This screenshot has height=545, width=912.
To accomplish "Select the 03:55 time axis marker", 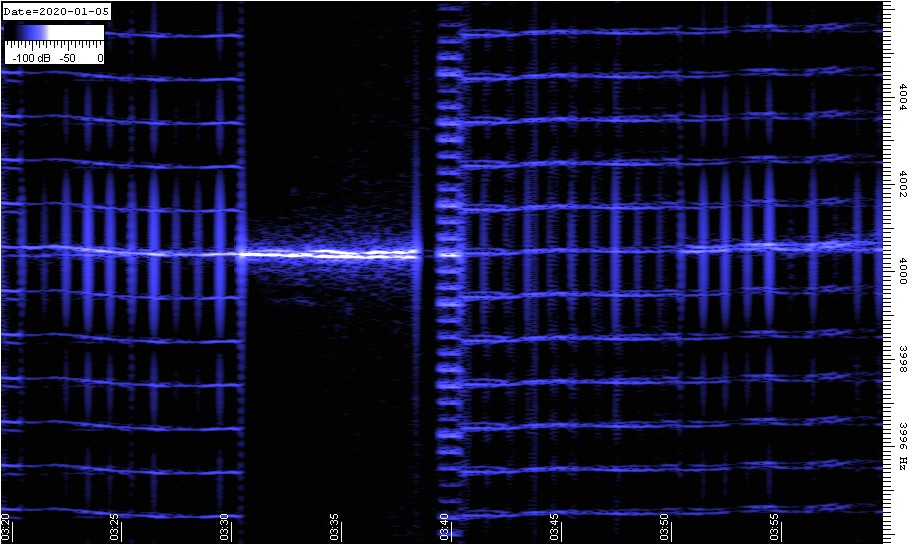I will 774,527.
